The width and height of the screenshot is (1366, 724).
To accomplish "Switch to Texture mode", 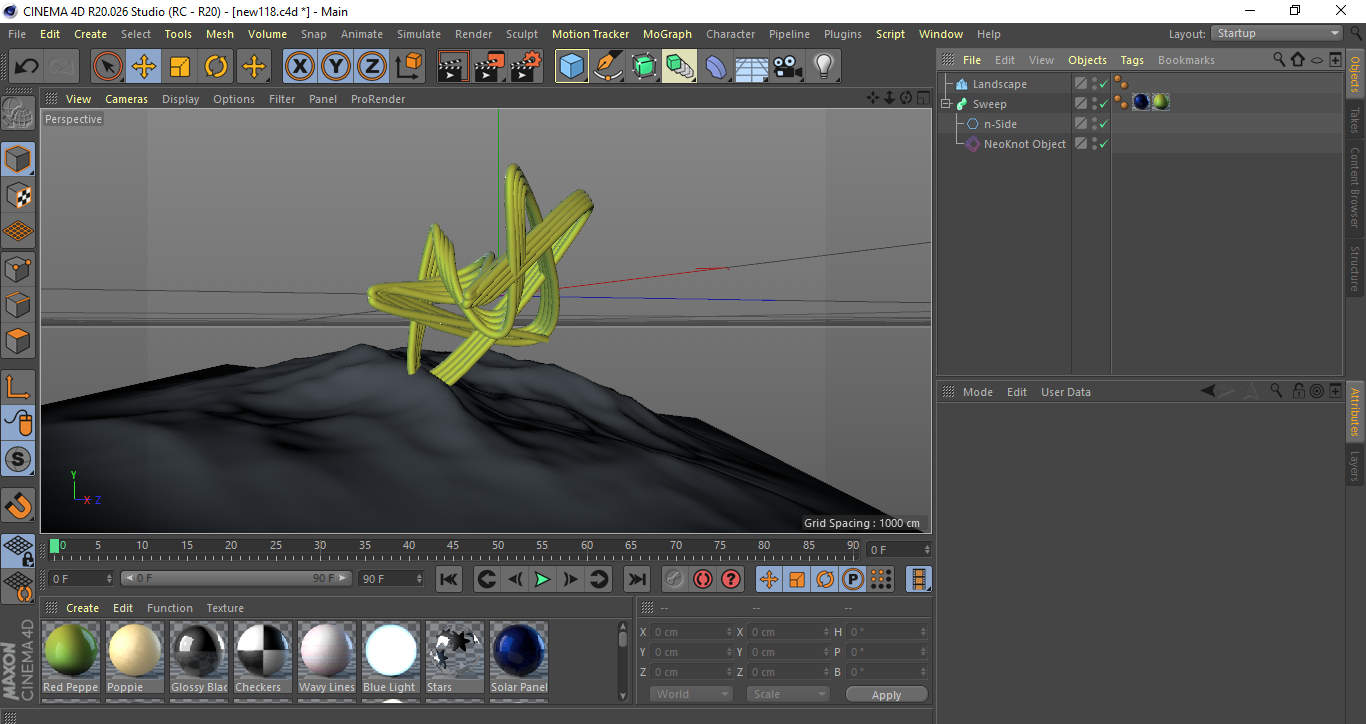I will [18, 195].
